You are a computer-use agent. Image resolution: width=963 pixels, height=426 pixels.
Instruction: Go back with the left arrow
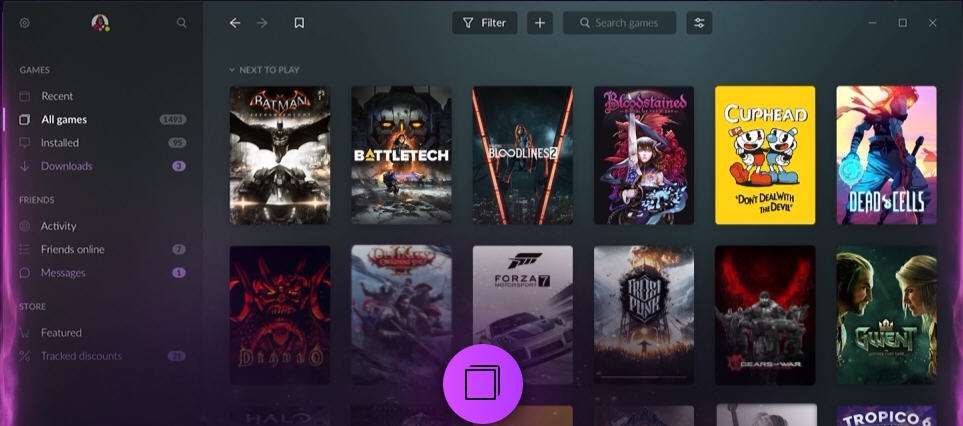click(235, 23)
